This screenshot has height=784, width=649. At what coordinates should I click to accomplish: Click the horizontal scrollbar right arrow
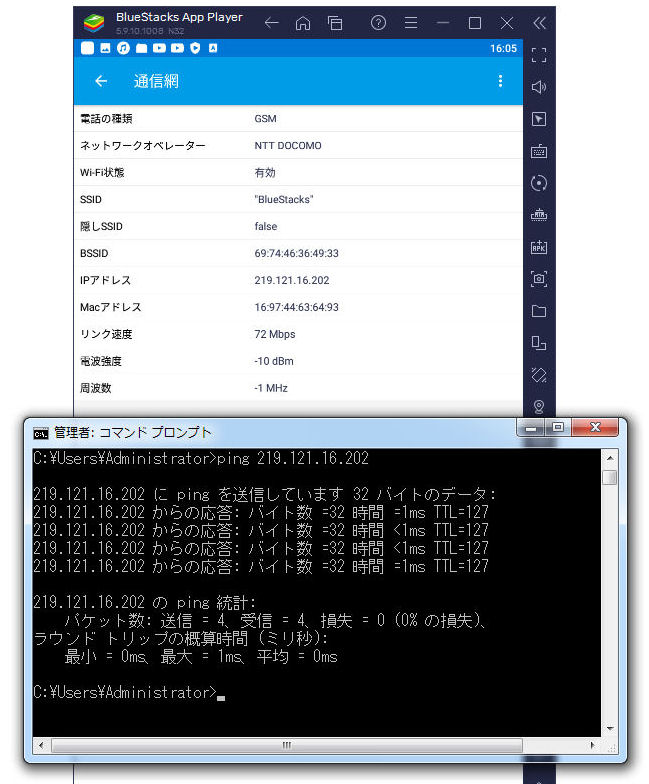pyautogui.click(x=592, y=745)
